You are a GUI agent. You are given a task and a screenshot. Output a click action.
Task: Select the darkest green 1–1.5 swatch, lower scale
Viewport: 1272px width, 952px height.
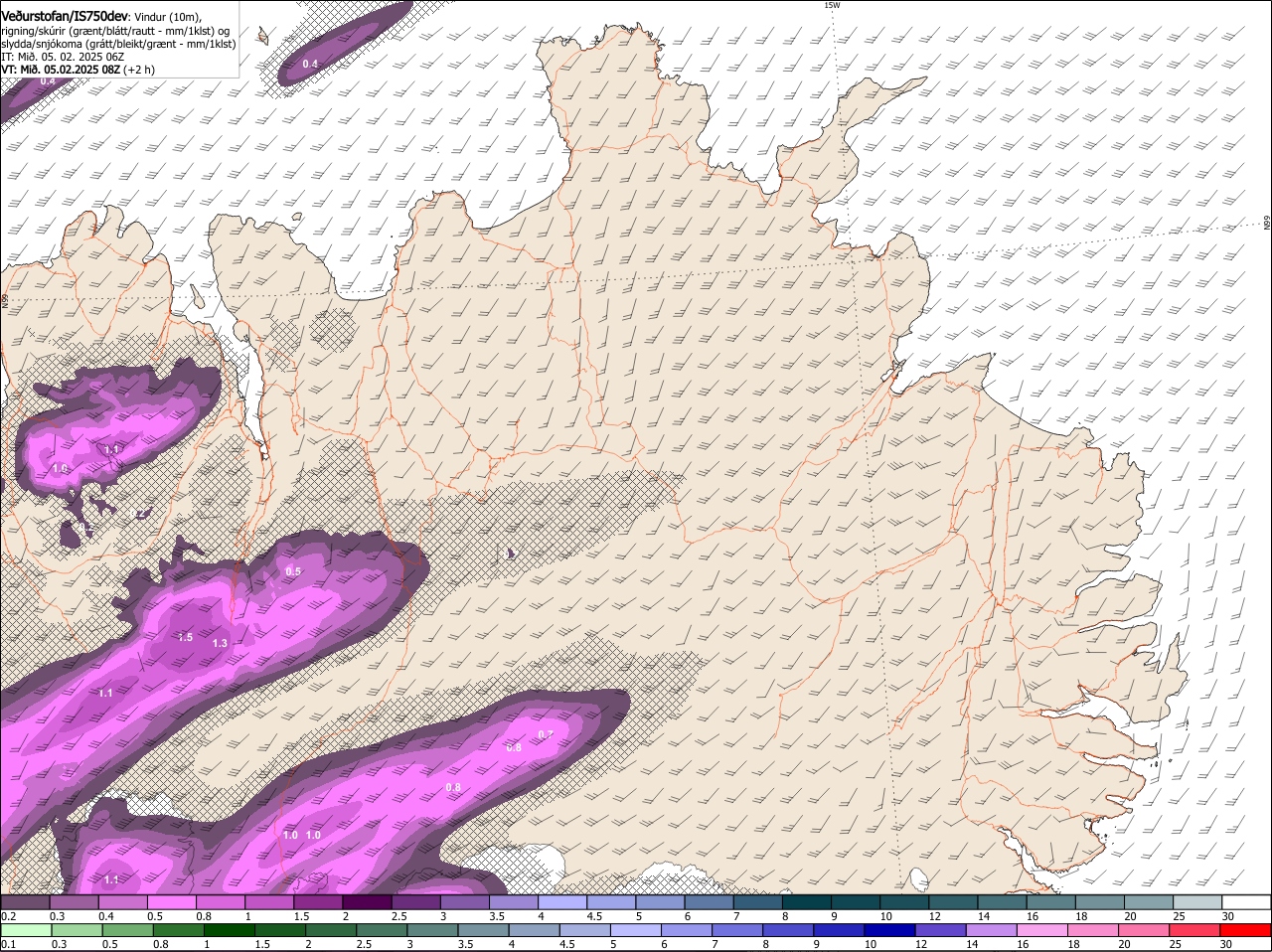point(229,930)
